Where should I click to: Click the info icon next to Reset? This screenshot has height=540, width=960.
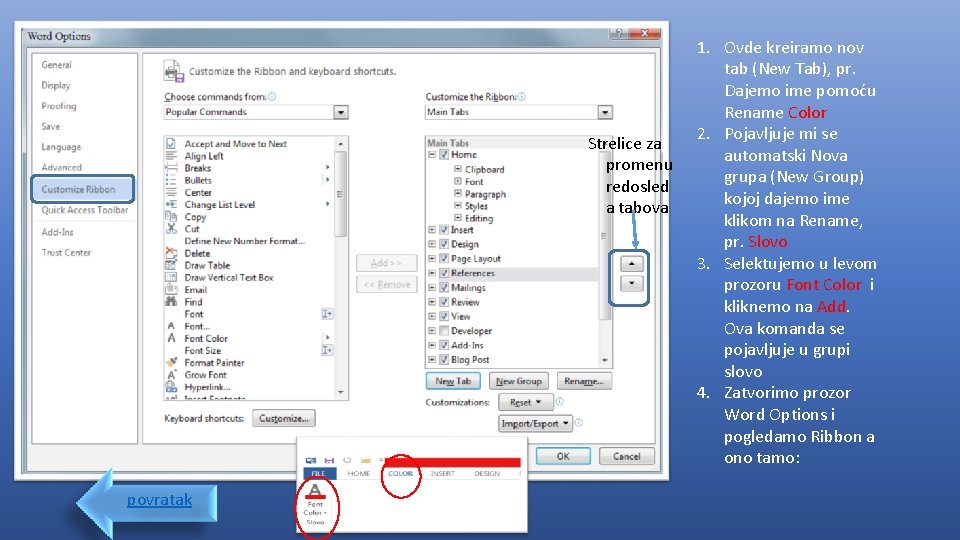click(x=560, y=402)
